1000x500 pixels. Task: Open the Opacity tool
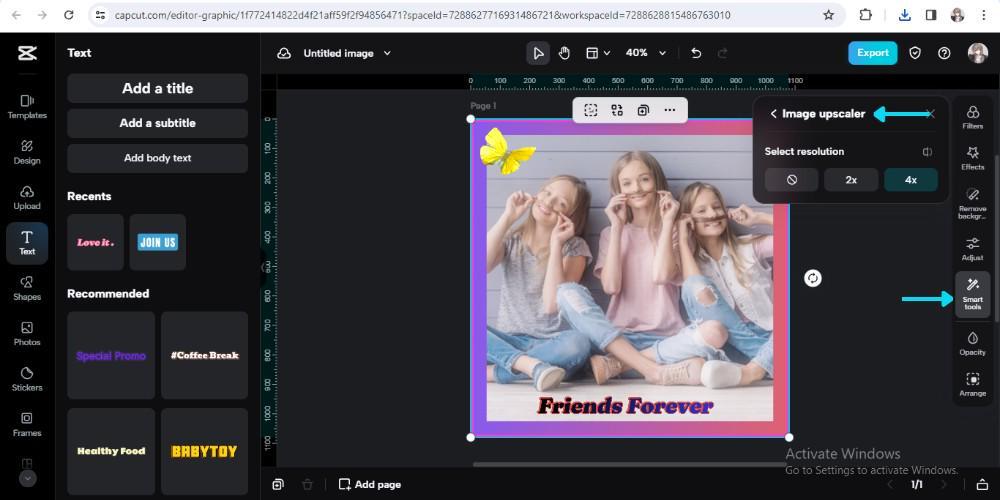tap(973, 343)
